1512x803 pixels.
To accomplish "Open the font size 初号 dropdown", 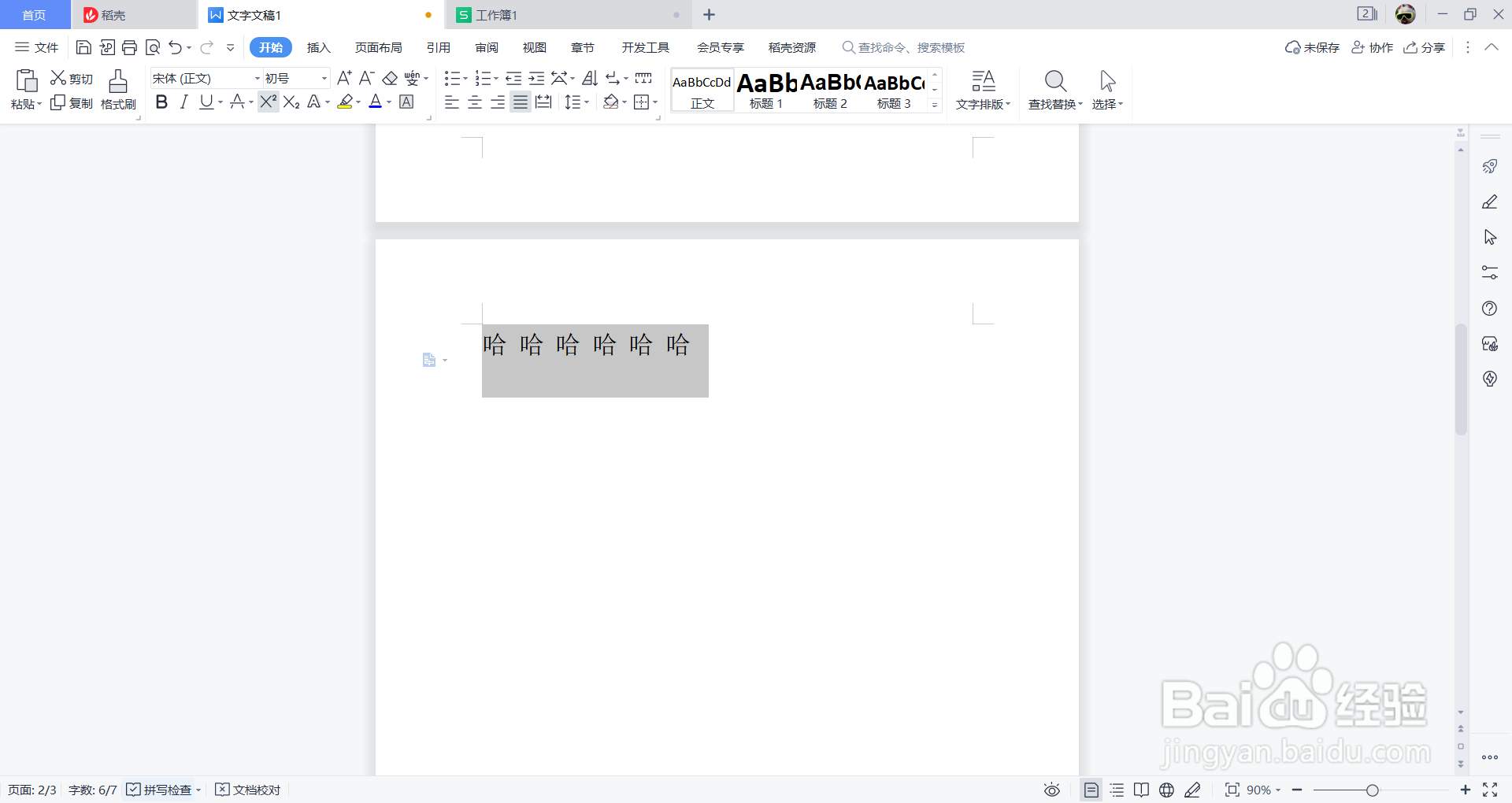I will click(323, 78).
